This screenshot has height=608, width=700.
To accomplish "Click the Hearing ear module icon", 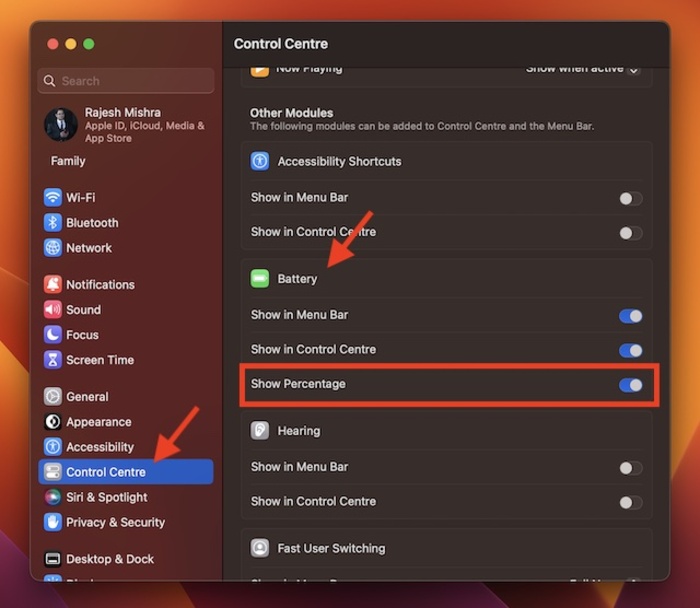I will (x=259, y=430).
